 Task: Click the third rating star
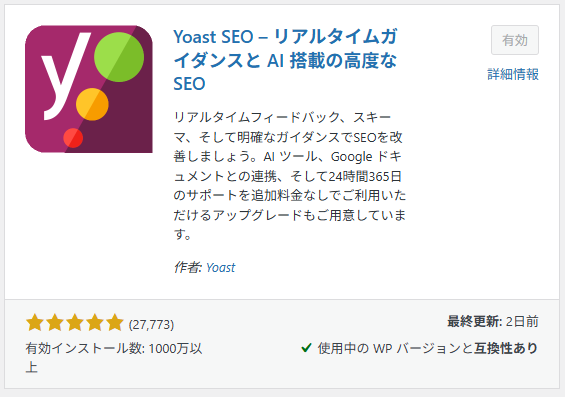tap(75, 322)
